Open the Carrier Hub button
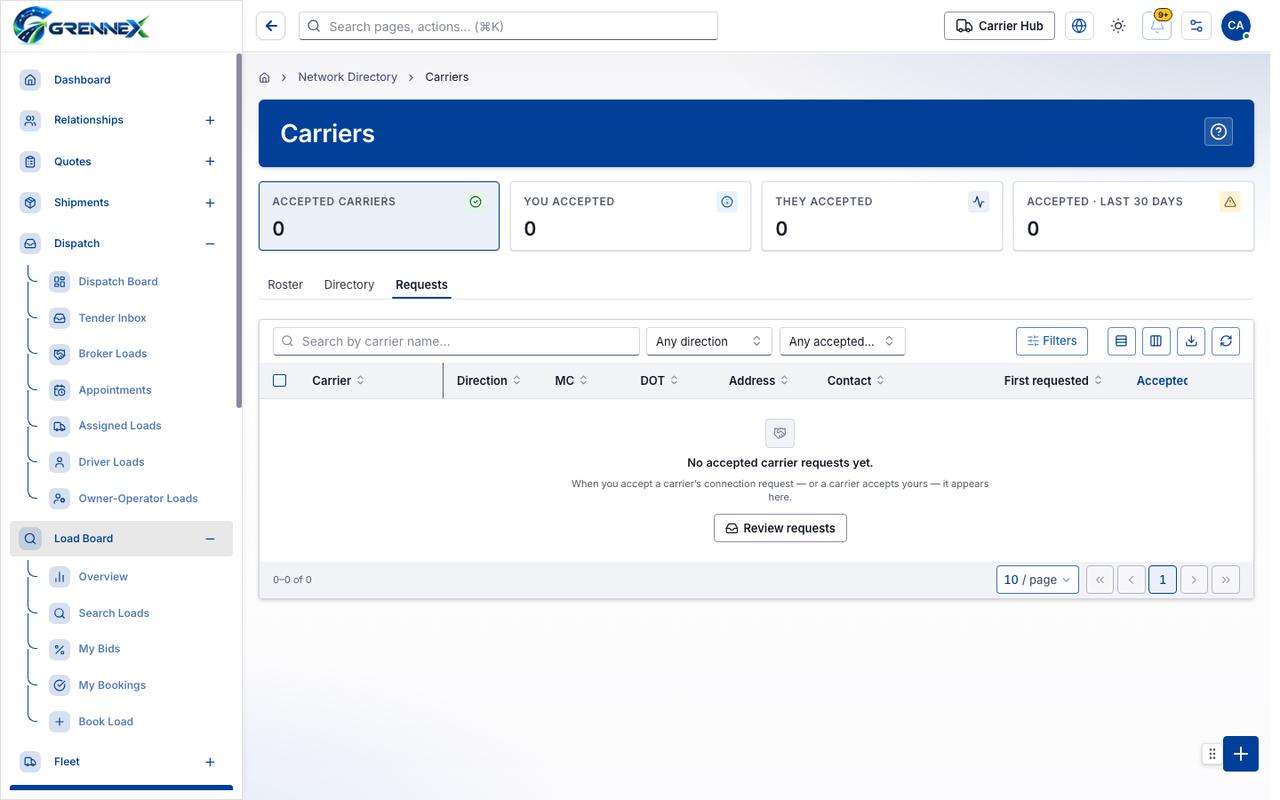 pos(999,26)
